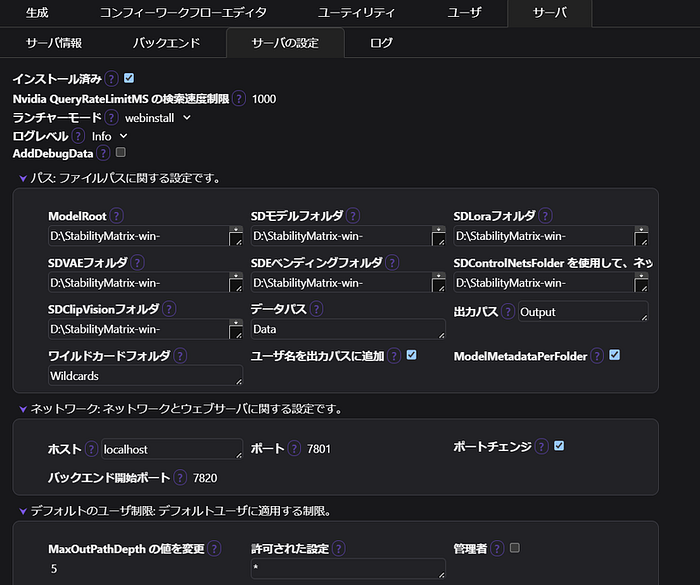This screenshot has height=585, width=700.
Task: Click help icon beside ワイルドカードフォルダ
Action: [x=180, y=356]
